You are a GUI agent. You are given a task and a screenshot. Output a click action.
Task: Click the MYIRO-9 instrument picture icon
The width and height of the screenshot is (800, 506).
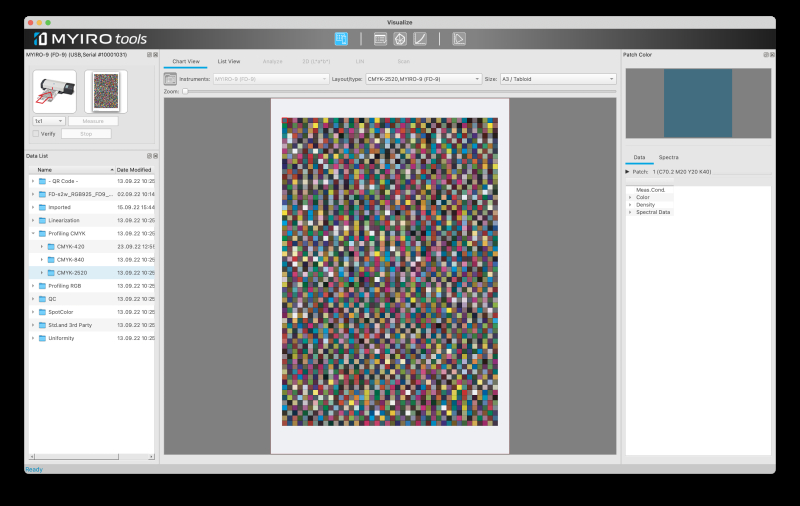click(55, 92)
